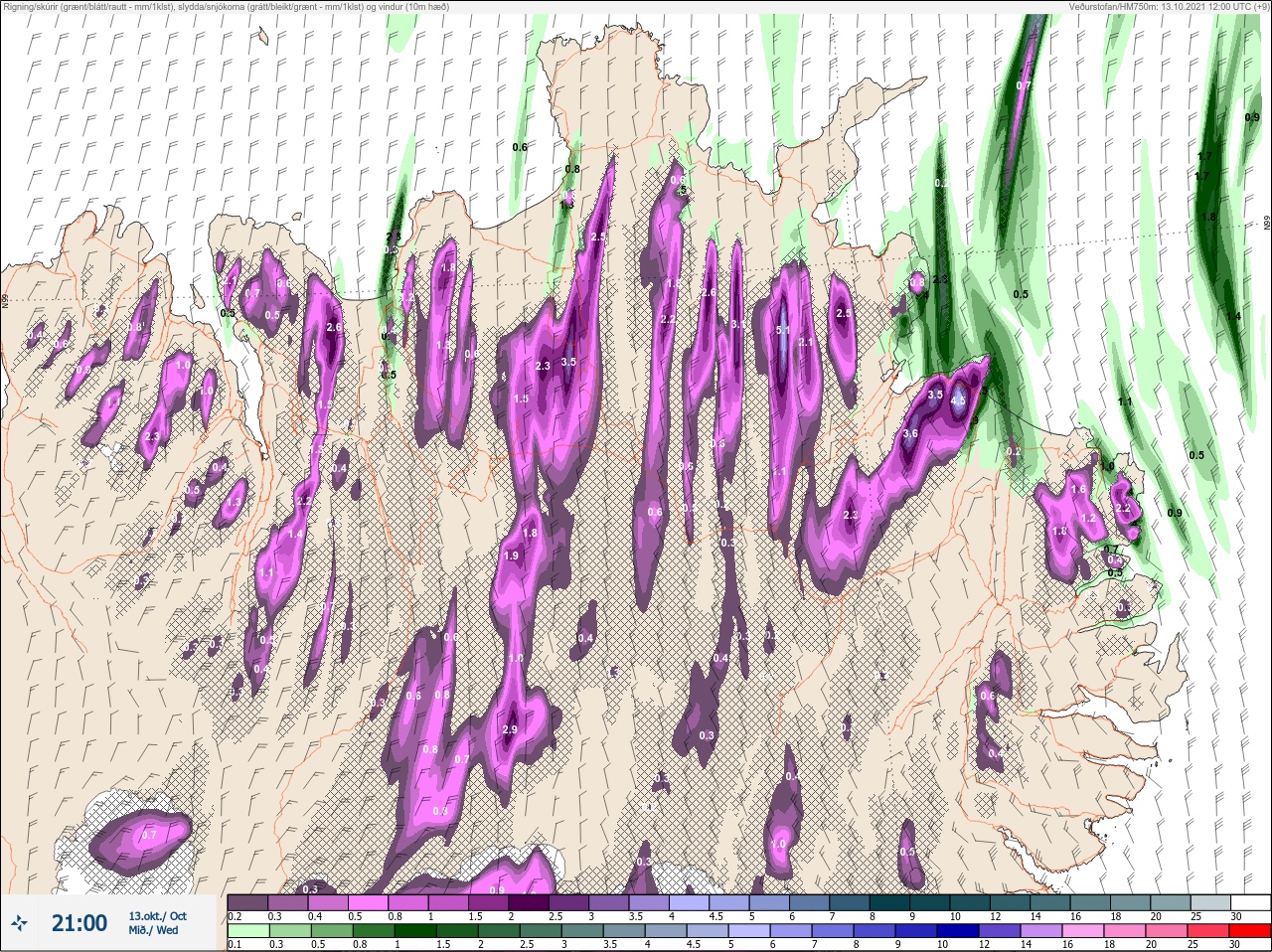Pick the lavender snow swatch labeled 4

tap(689, 903)
